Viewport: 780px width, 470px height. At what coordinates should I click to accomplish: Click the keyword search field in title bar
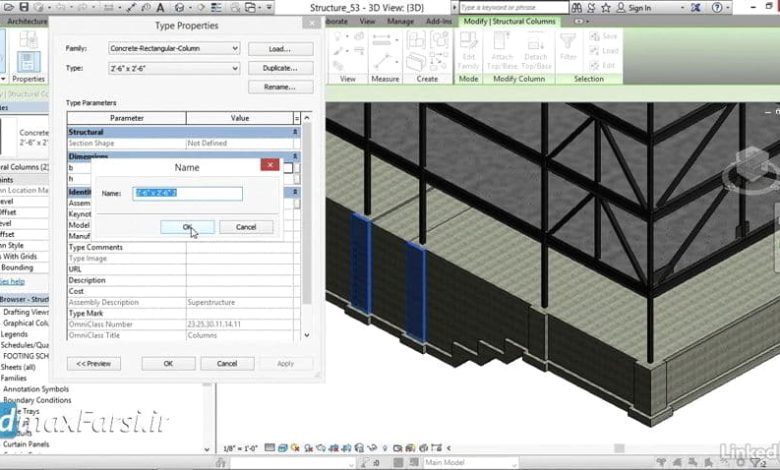pyautogui.click(x=514, y=7)
